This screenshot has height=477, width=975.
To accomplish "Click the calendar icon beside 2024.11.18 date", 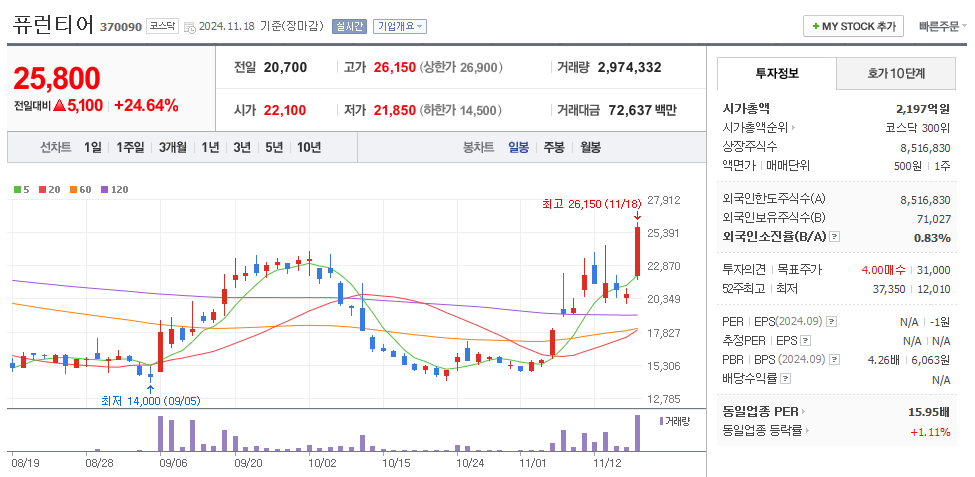I will (x=190, y=27).
